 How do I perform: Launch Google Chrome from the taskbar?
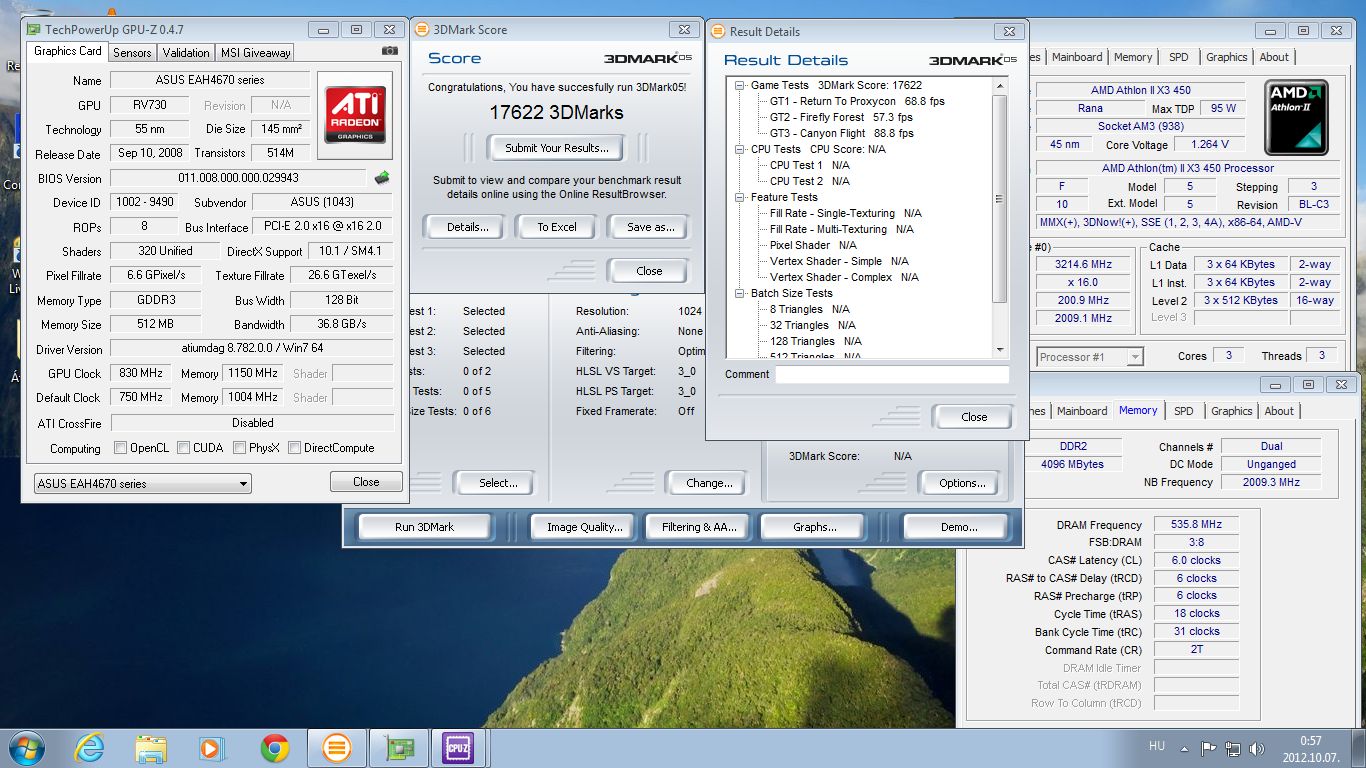[x=275, y=748]
